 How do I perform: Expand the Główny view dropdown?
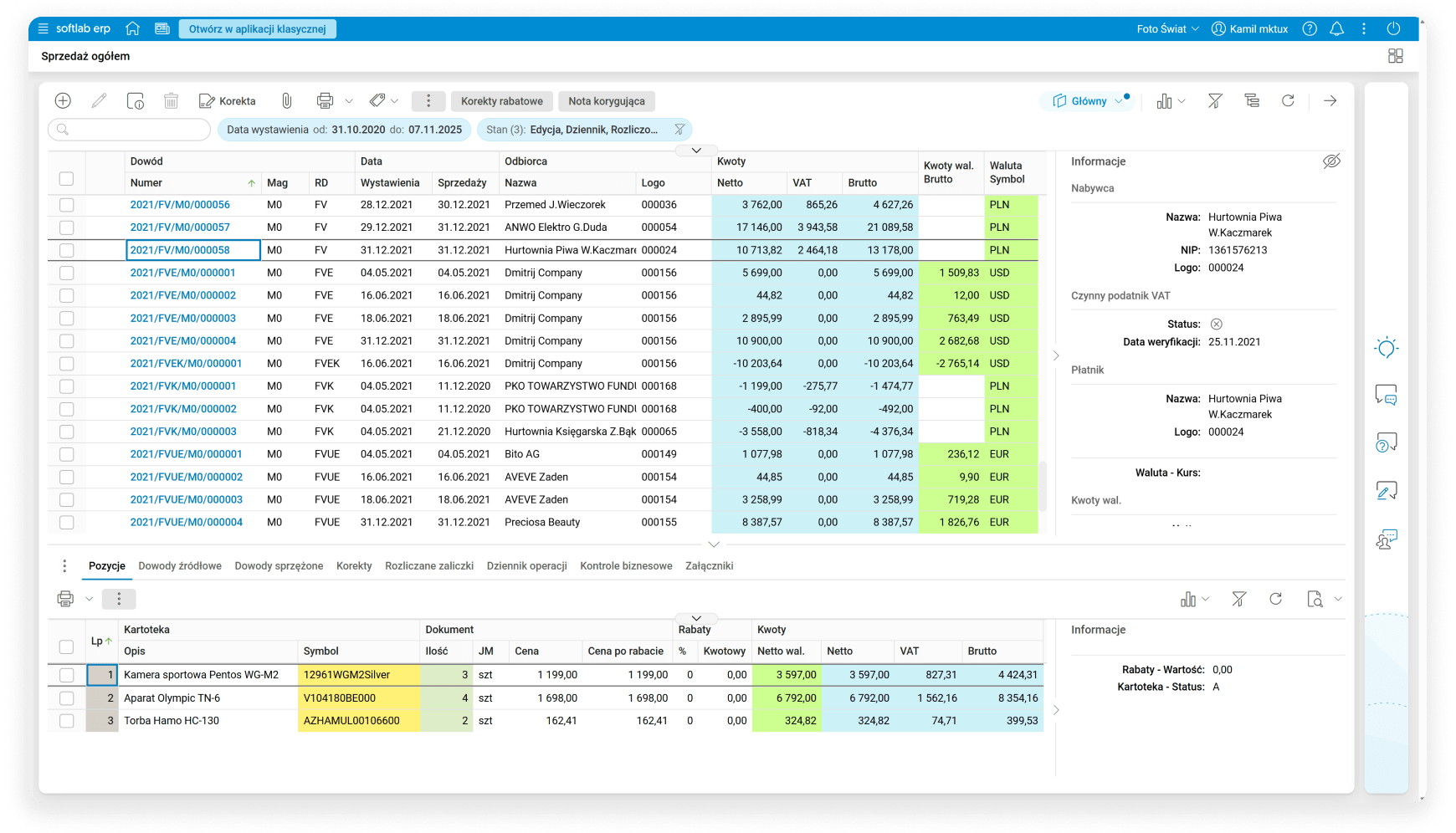[x=1119, y=101]
